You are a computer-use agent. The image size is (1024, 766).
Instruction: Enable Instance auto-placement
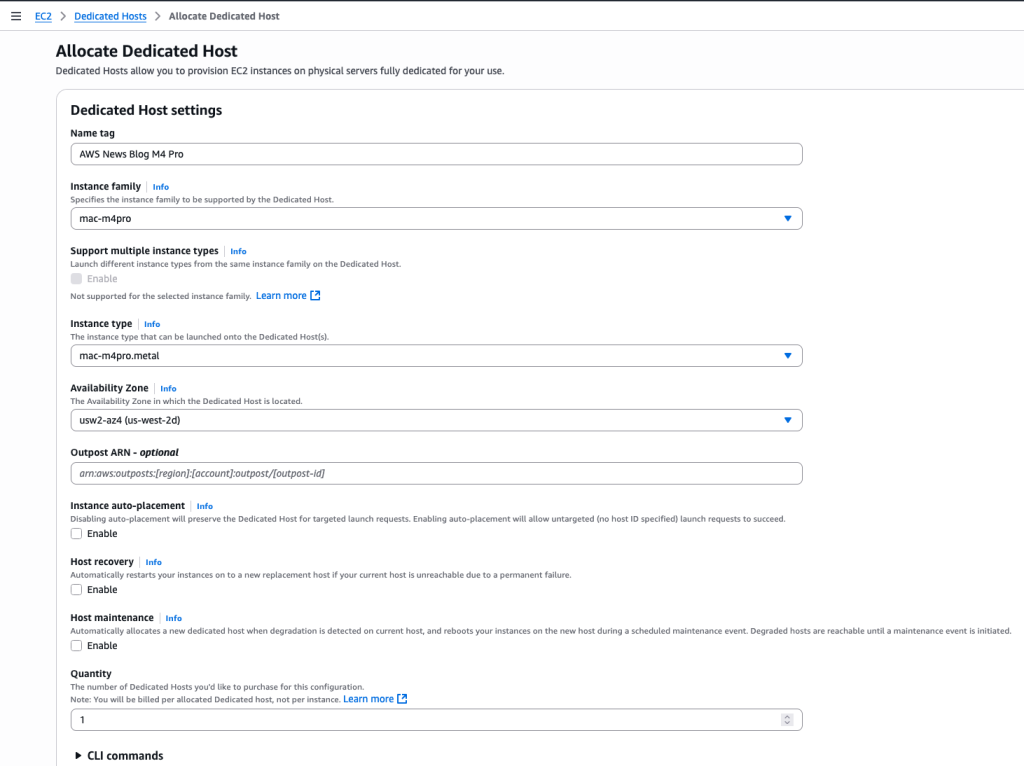point(76,533)
